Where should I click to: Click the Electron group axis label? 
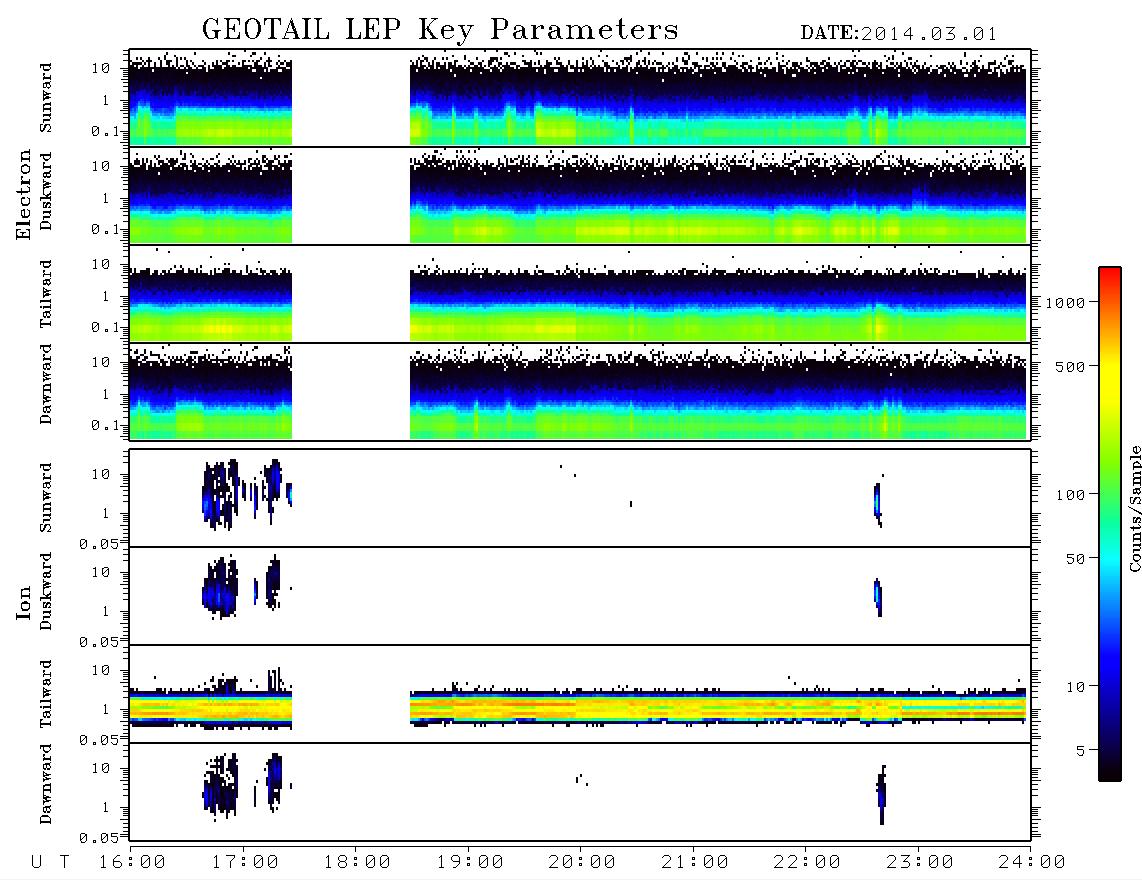pos(24,194)
